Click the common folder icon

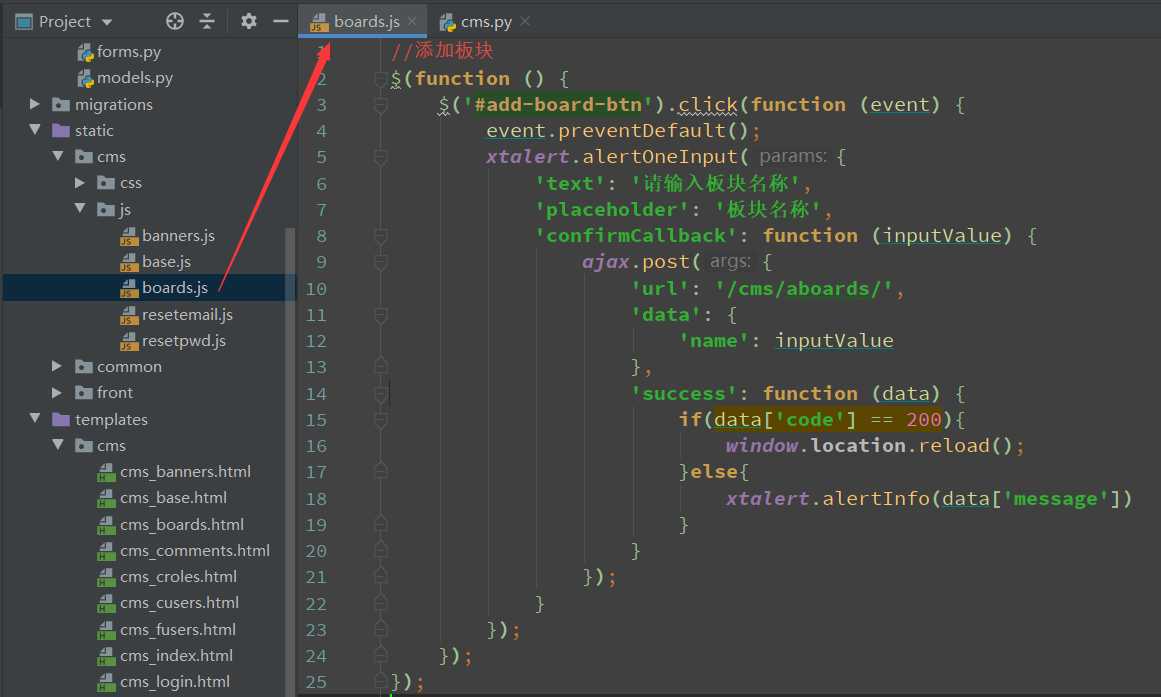[84, 367]
